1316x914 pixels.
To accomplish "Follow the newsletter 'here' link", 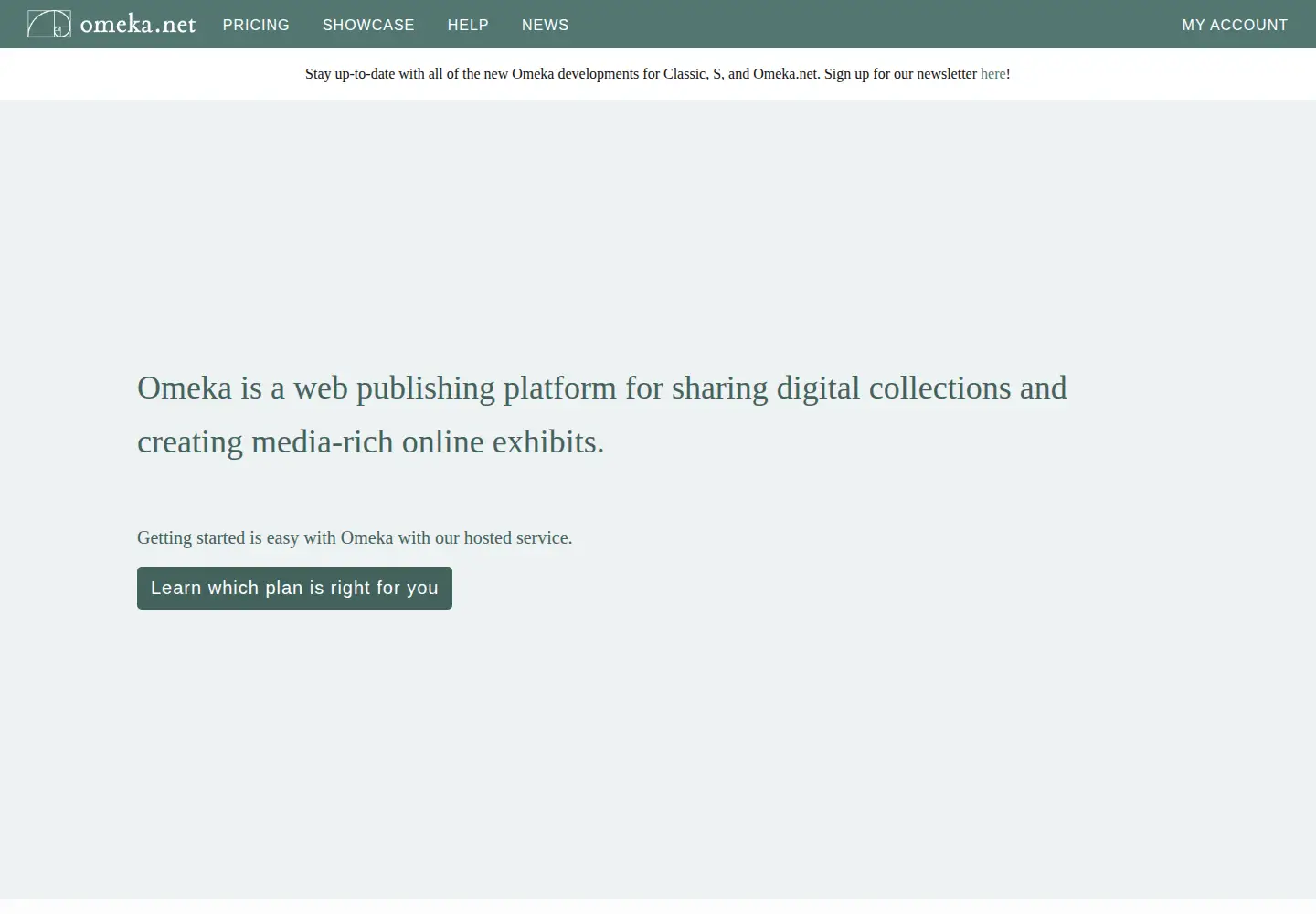I will (992, 74).
